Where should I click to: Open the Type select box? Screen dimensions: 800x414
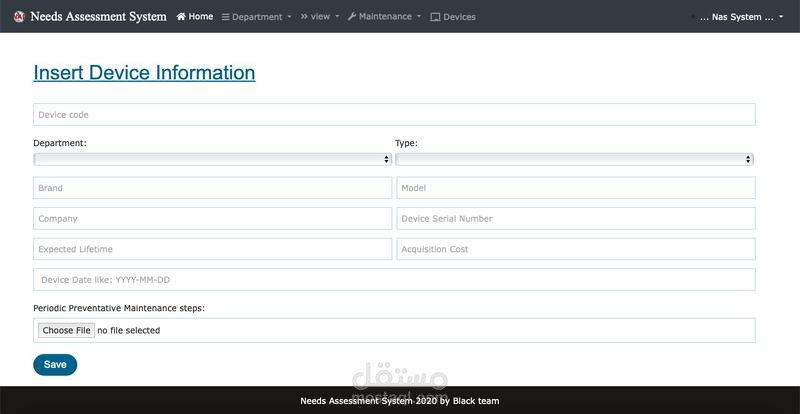(574, 159)
